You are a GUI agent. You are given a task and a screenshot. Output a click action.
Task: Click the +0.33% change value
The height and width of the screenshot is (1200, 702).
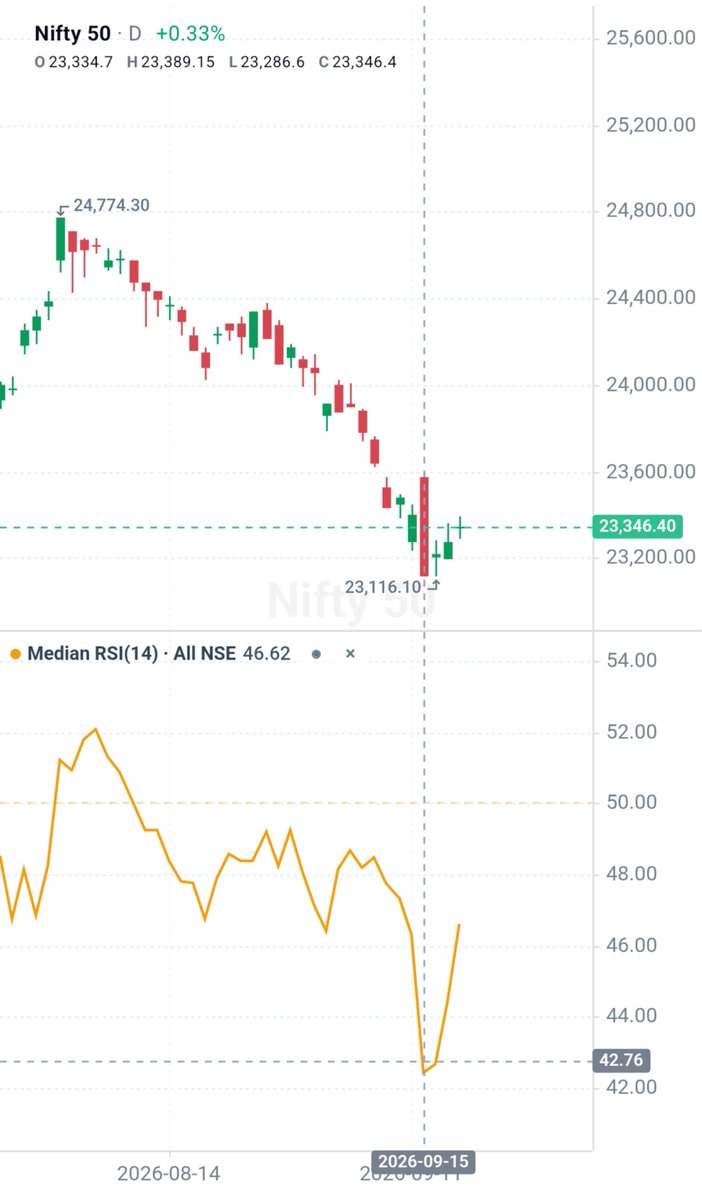(190, 33)
